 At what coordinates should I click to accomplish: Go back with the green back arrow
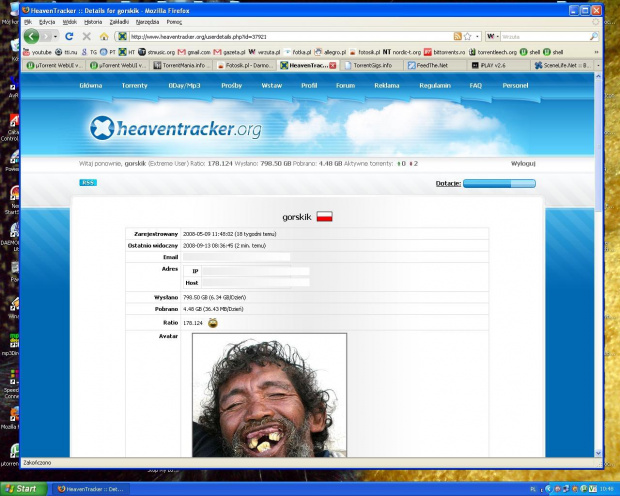(x=31, y=36)
